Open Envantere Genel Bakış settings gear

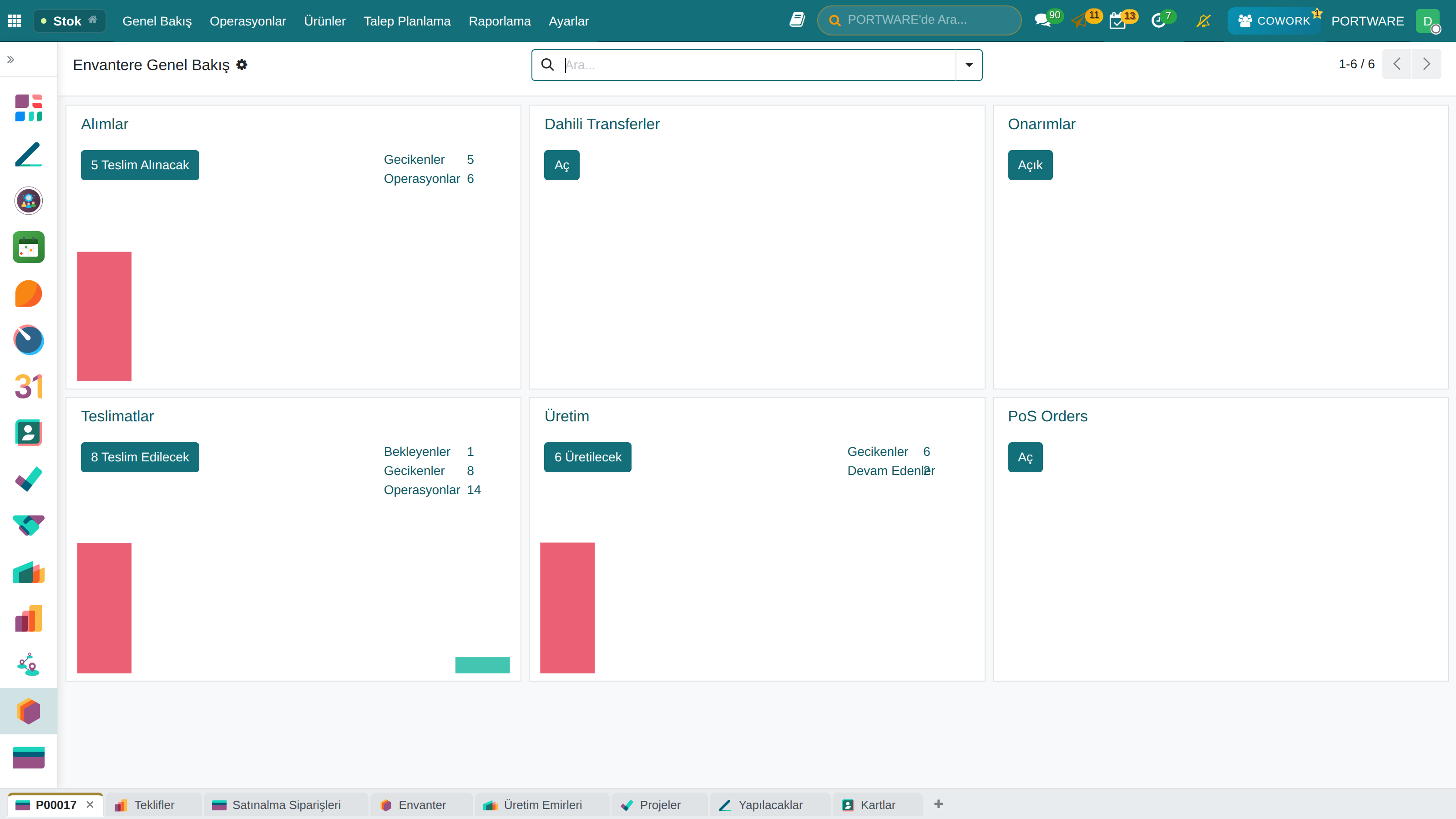tap(242, 65)
